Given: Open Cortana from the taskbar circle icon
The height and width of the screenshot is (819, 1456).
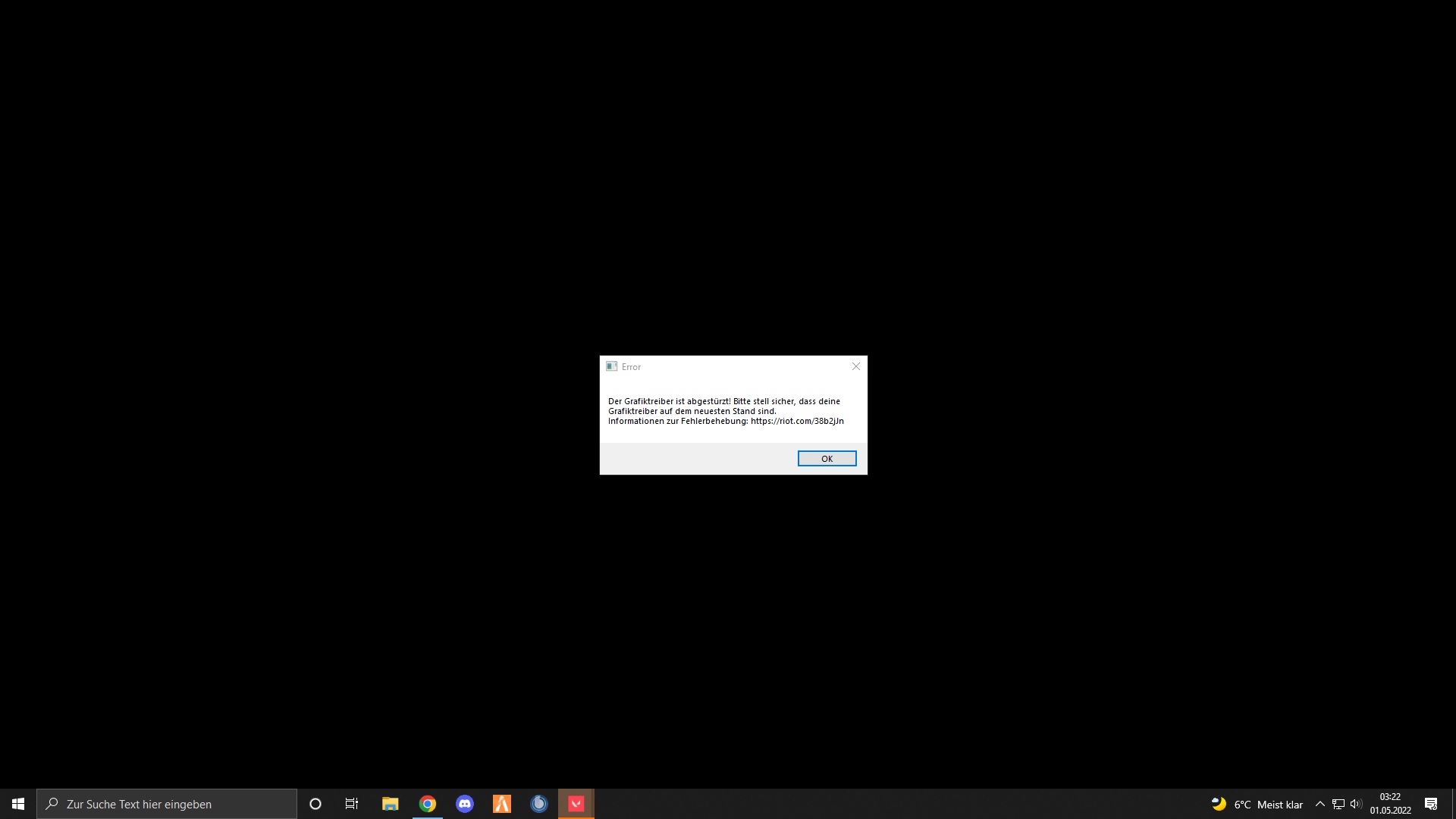Looking at the screenshot, I should 315,804.
